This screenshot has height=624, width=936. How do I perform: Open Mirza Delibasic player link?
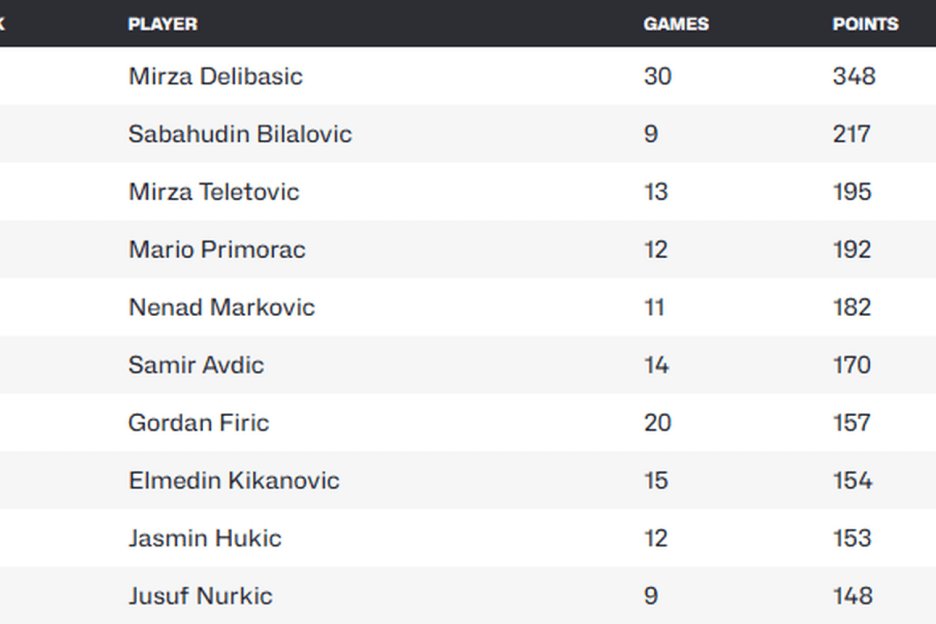pos(215,76)
